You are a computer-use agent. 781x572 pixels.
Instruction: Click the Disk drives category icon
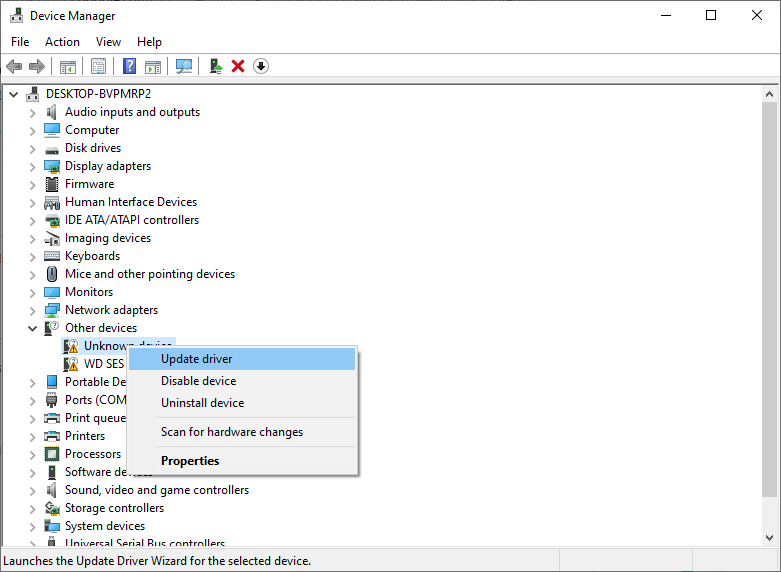[52, 149]
